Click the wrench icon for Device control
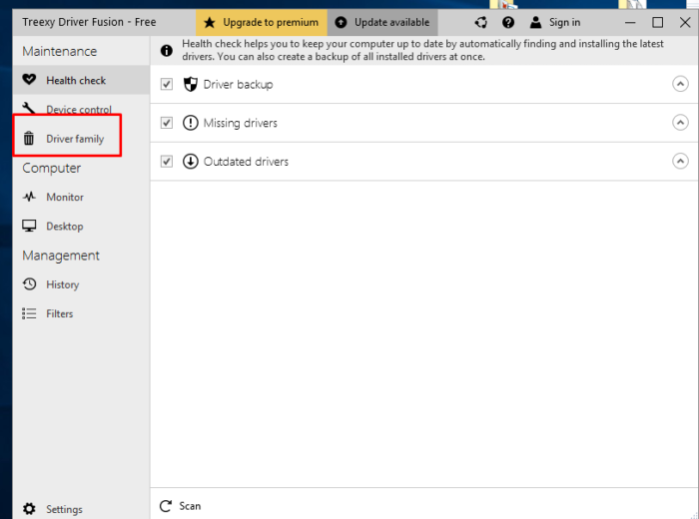 click(29, 108)
